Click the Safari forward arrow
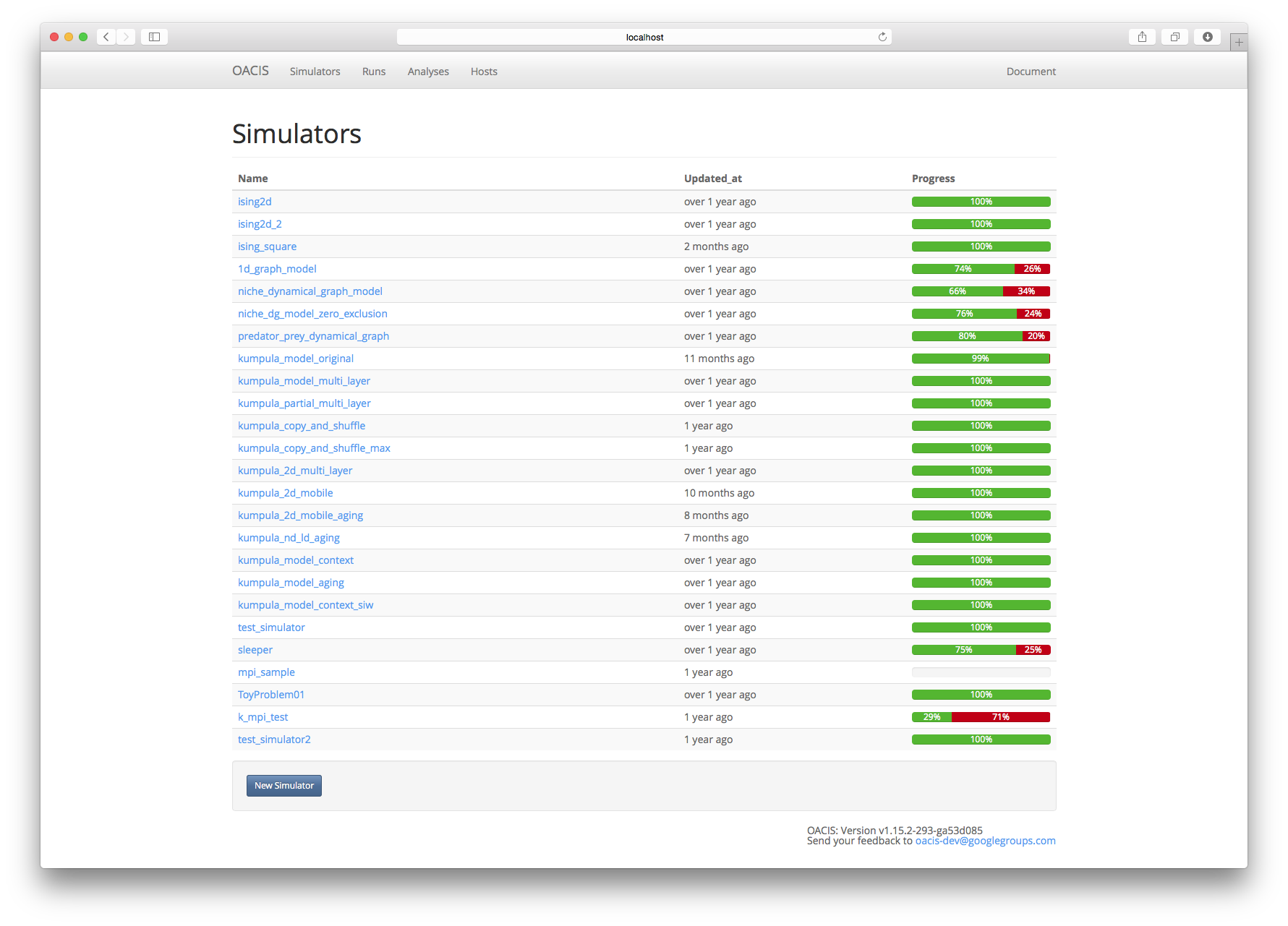 [126, 37]
